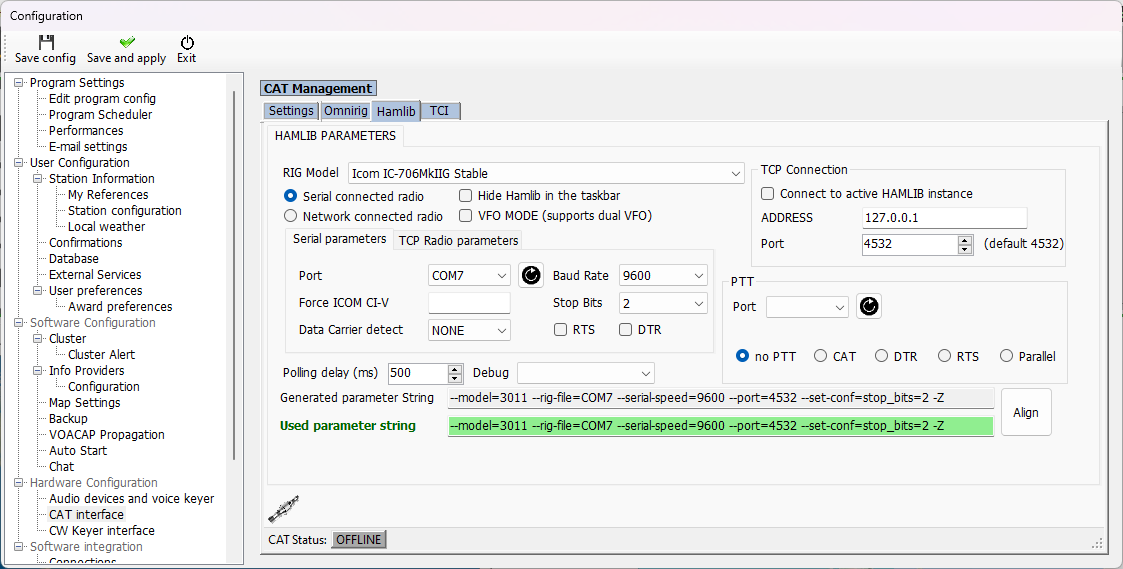Select Parallel as PTT method
The image size is (1123, 569).
(x=1006, y=355)
